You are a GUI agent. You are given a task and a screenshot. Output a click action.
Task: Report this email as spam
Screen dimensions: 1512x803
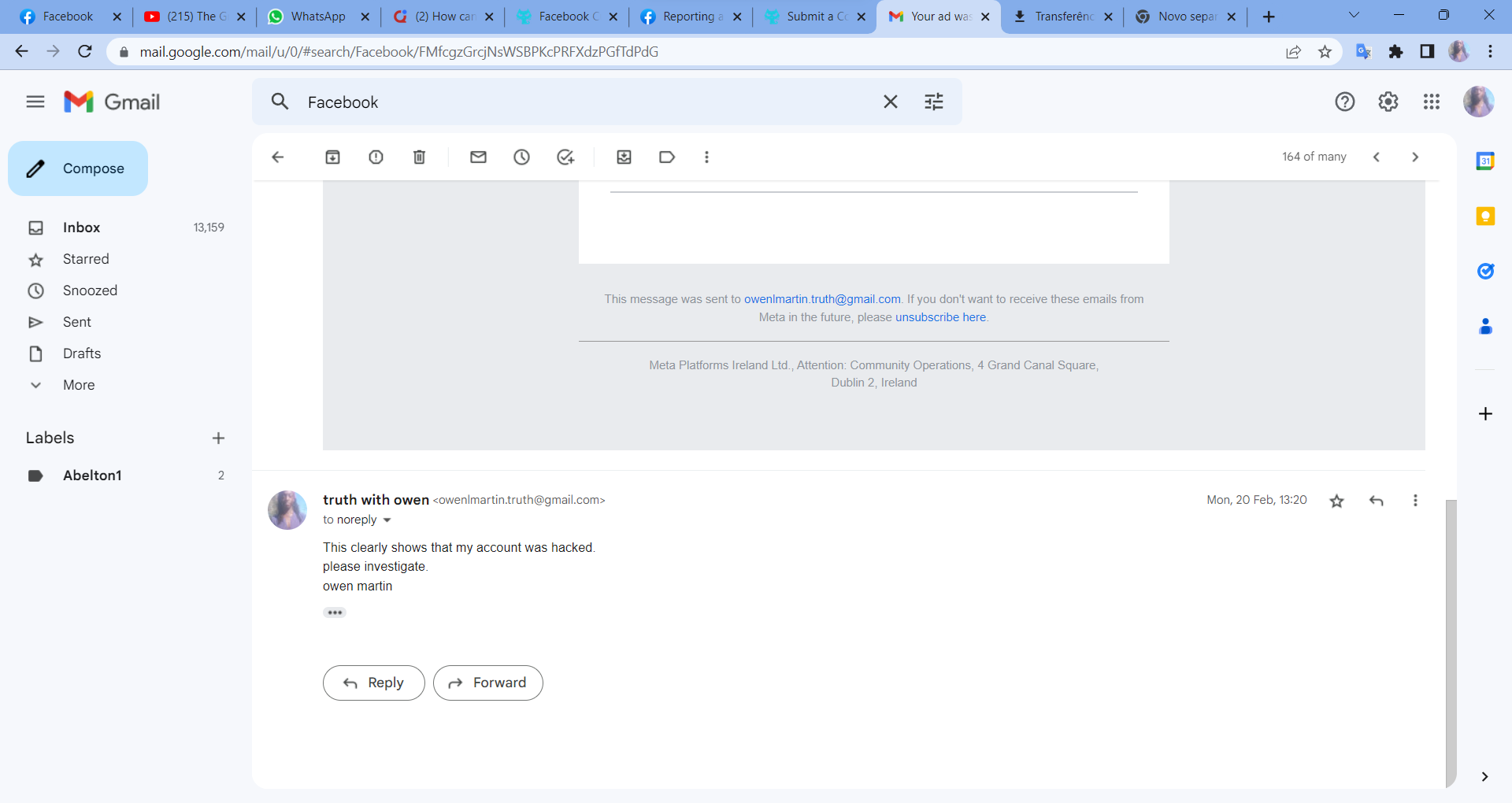376,157
